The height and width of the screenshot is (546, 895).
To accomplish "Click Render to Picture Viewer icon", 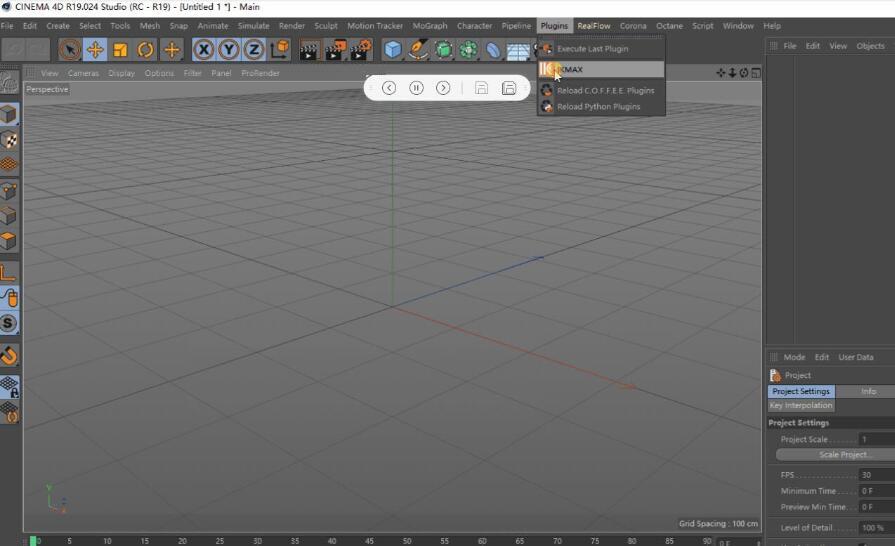I will [x=335, y=50].
